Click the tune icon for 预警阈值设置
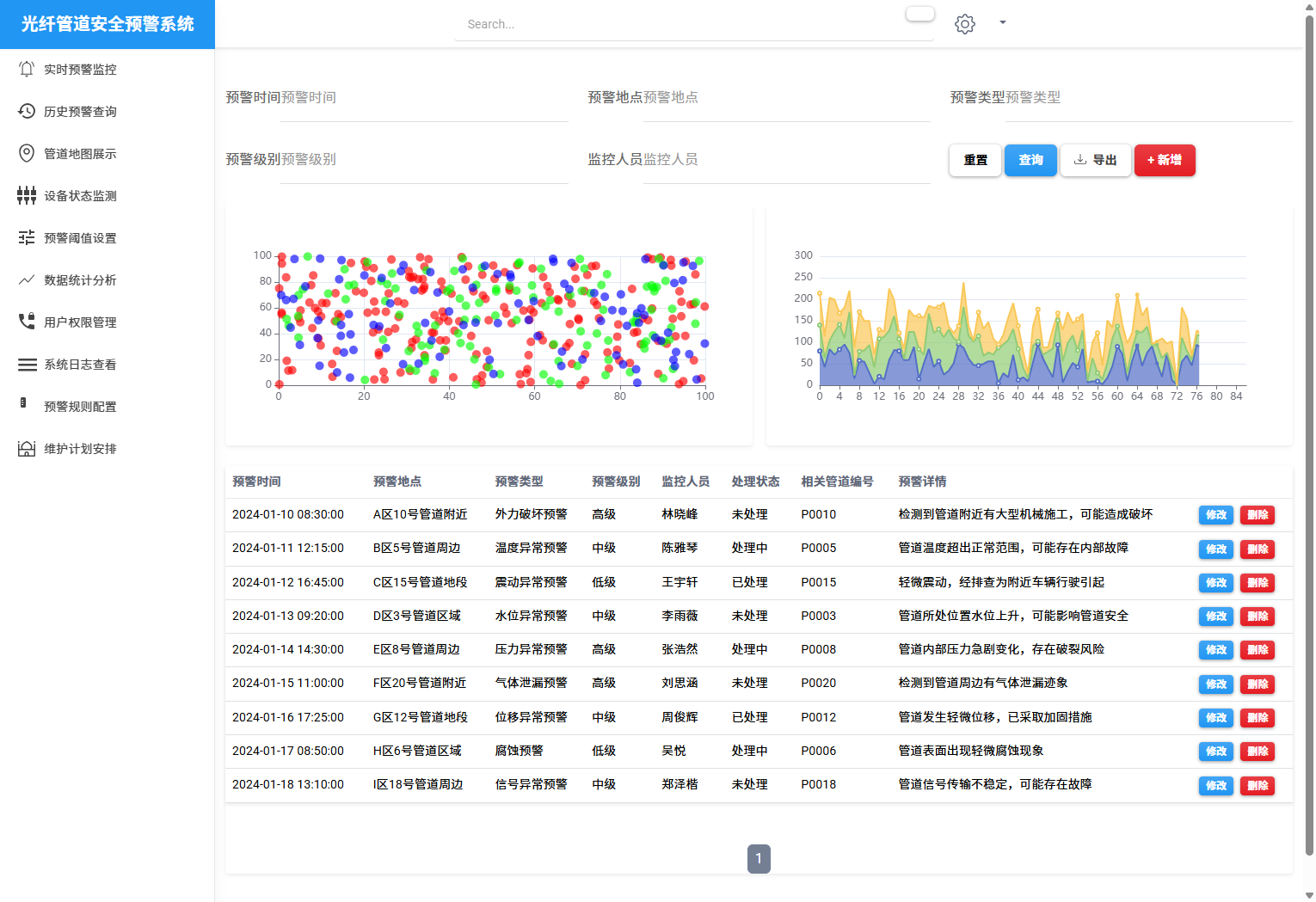Screen dimensions: 1316x902 coord(27,237)
